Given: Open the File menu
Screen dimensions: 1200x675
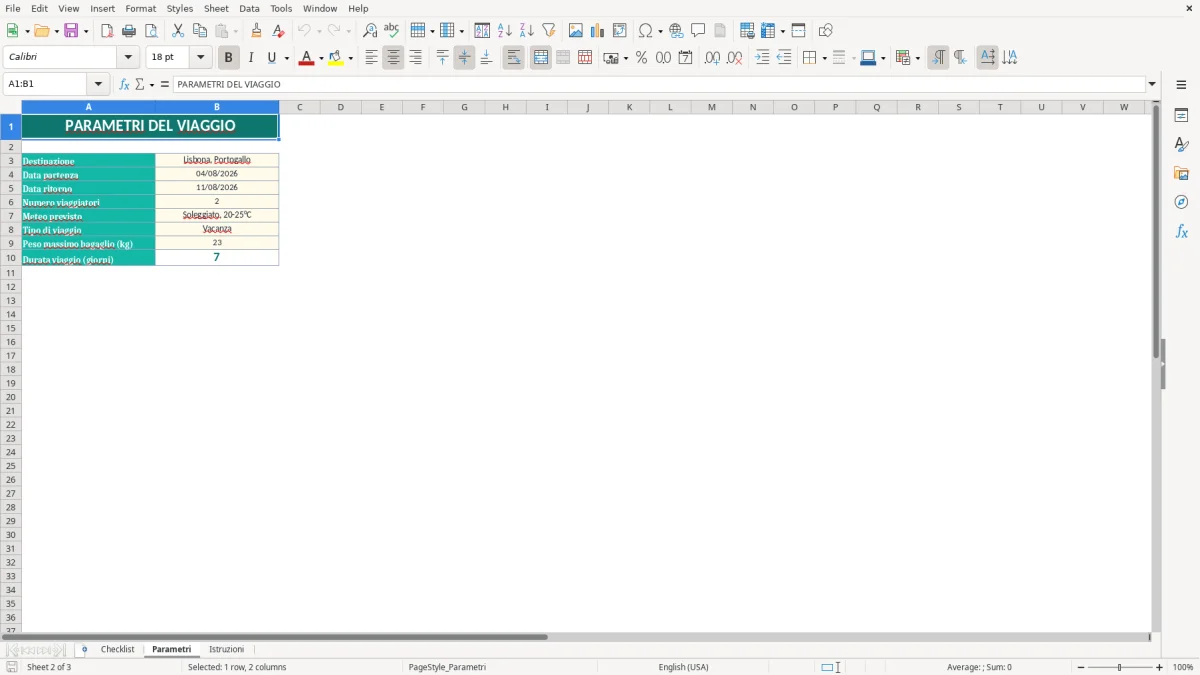Looking at the screenshot, I should pyautogui.click(x=13, y=8).
